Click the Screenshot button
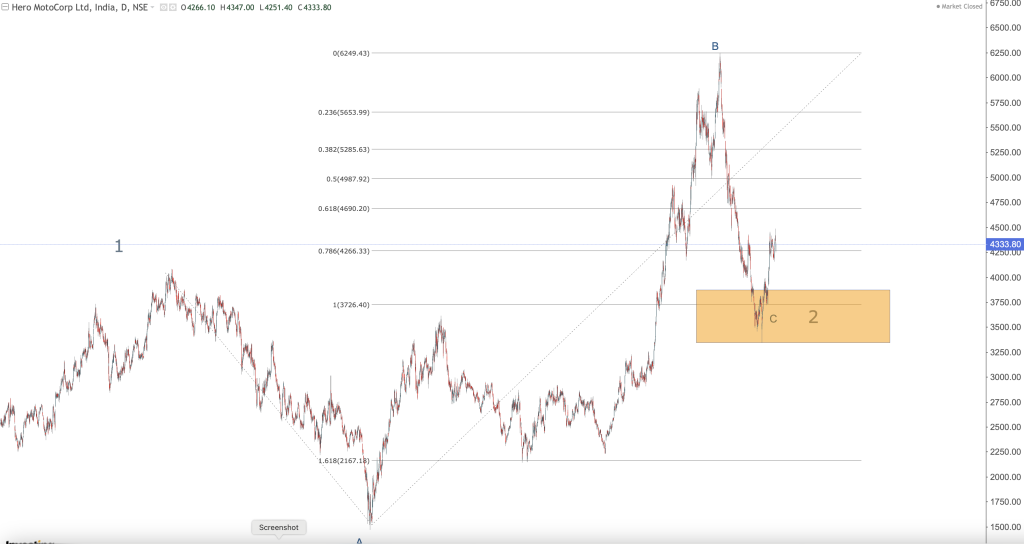1024x544 pixels. [x=279, y=528]
